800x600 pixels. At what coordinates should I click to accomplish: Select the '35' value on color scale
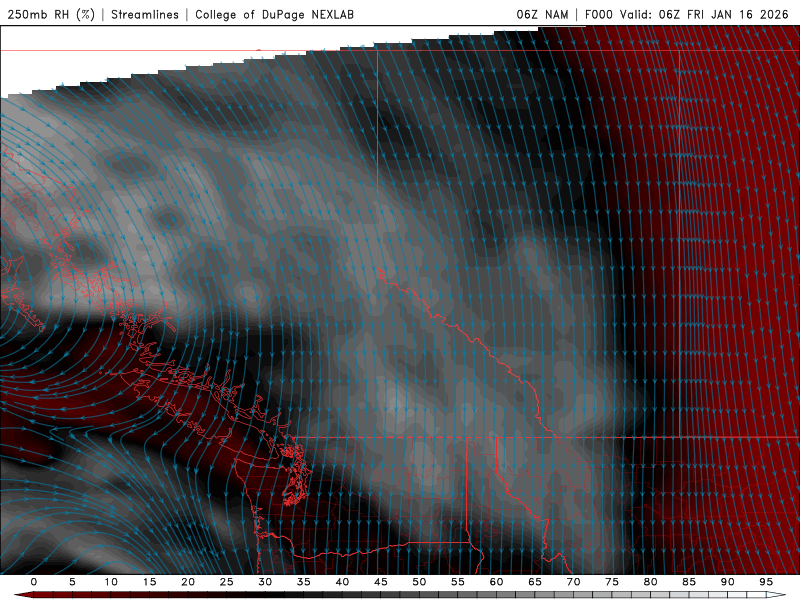point(303,582)
